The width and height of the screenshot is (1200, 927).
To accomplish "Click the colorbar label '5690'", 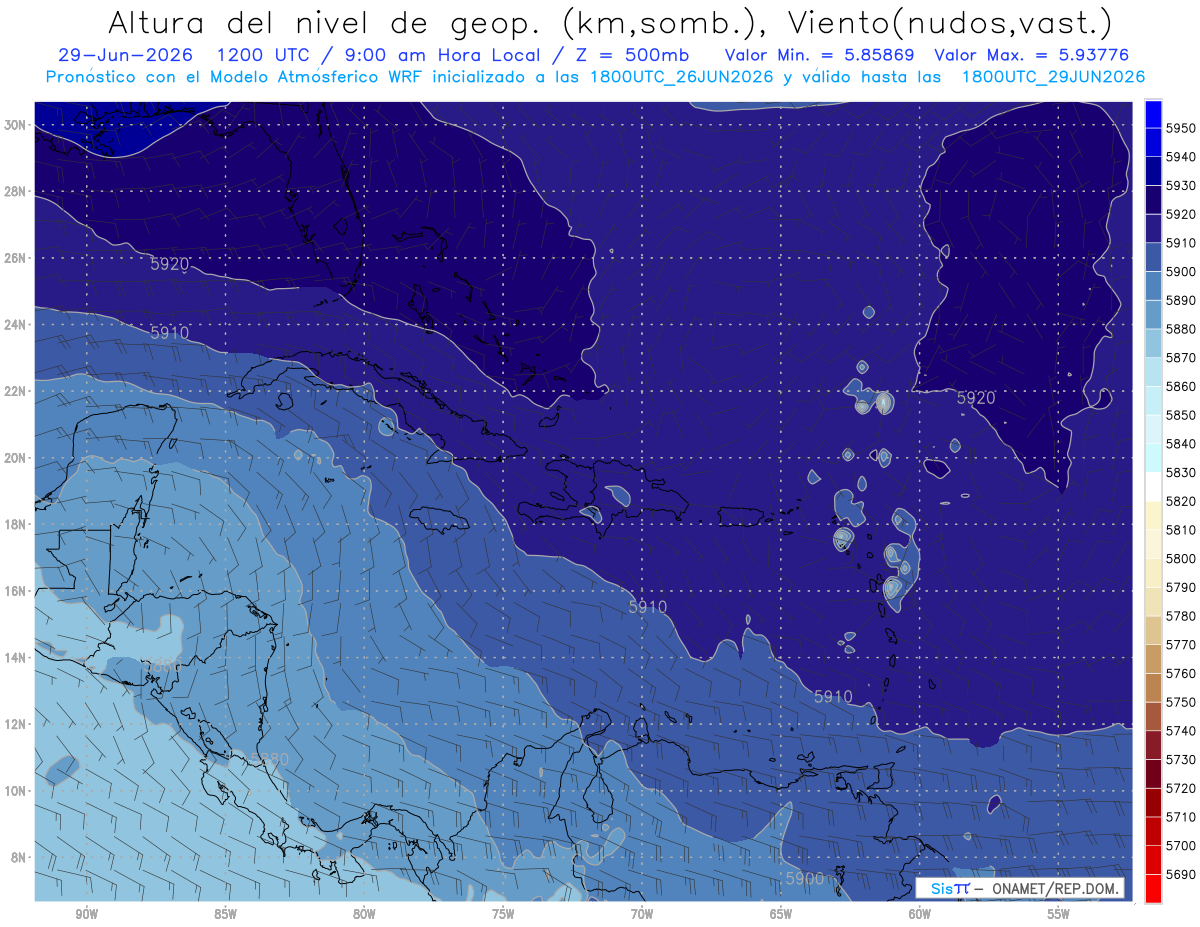I will pyautogui.click(x=1180, y=874).
